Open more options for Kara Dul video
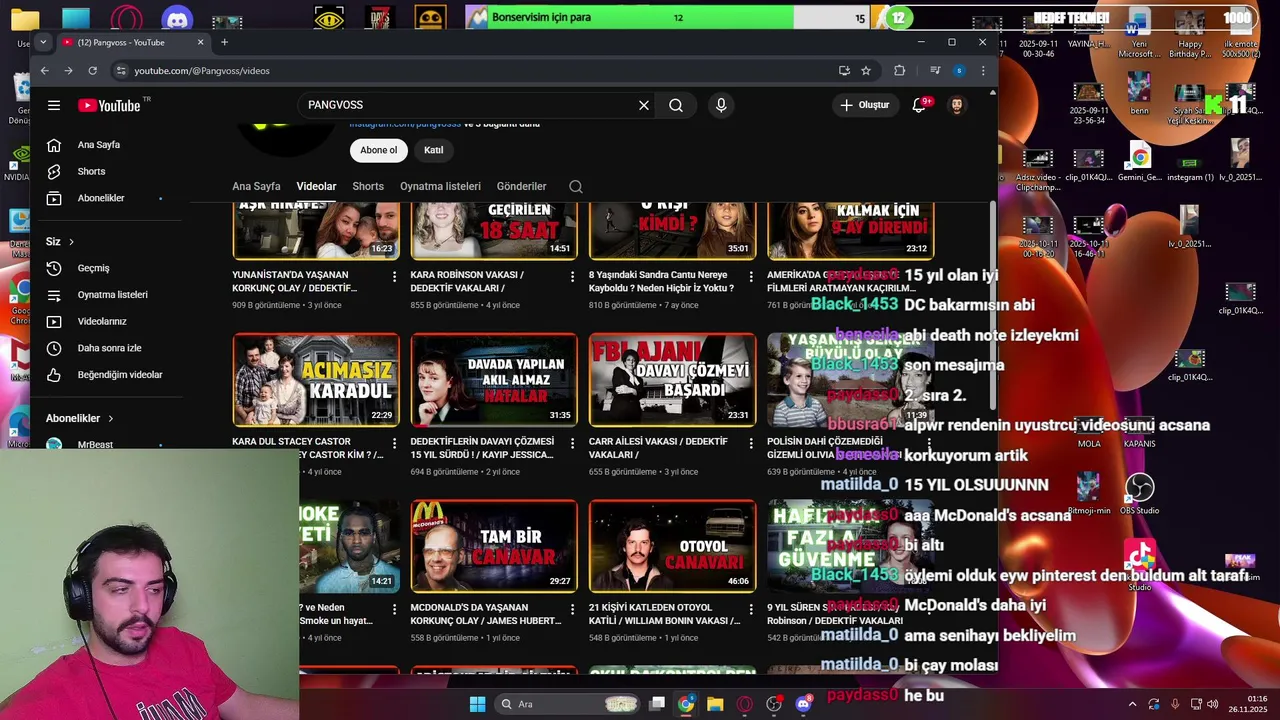 pyautogui.click(x=394, y=442)
